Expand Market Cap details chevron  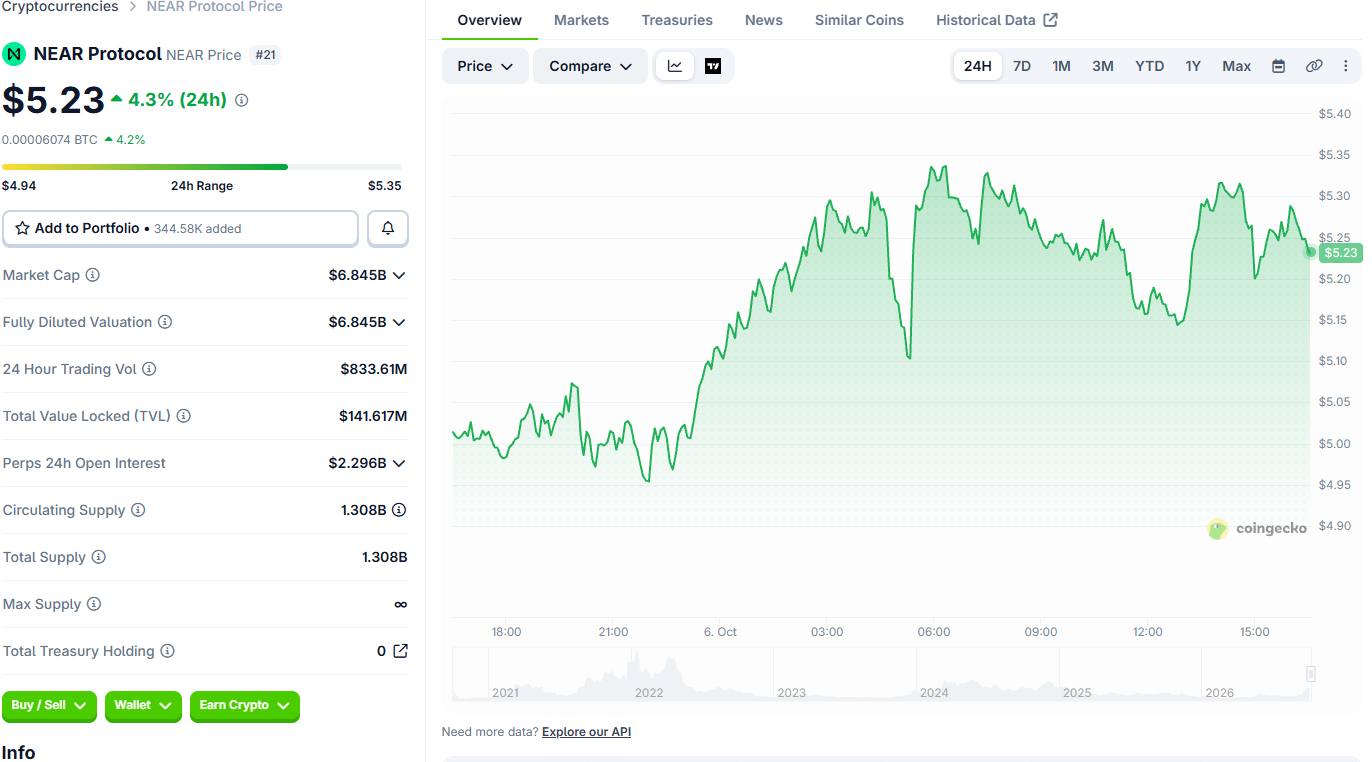(399, 275)
